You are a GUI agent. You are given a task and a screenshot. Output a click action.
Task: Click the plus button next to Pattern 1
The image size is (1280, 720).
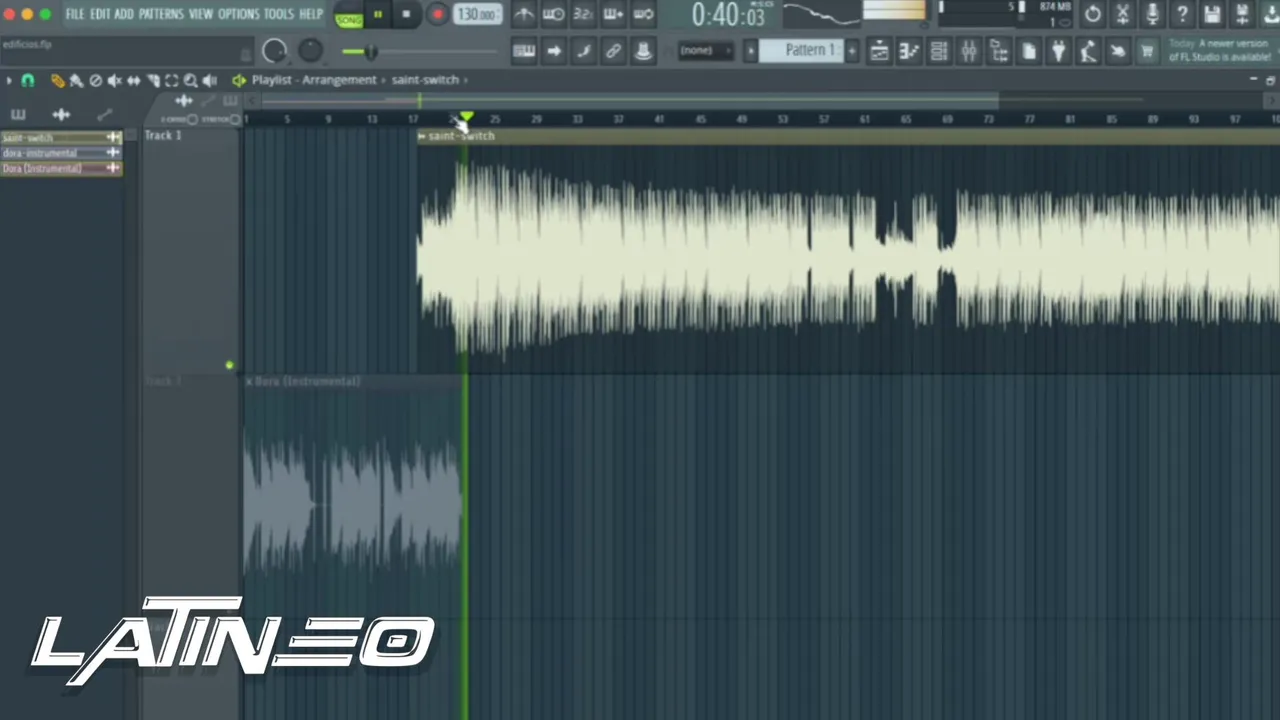click(853, 51)
